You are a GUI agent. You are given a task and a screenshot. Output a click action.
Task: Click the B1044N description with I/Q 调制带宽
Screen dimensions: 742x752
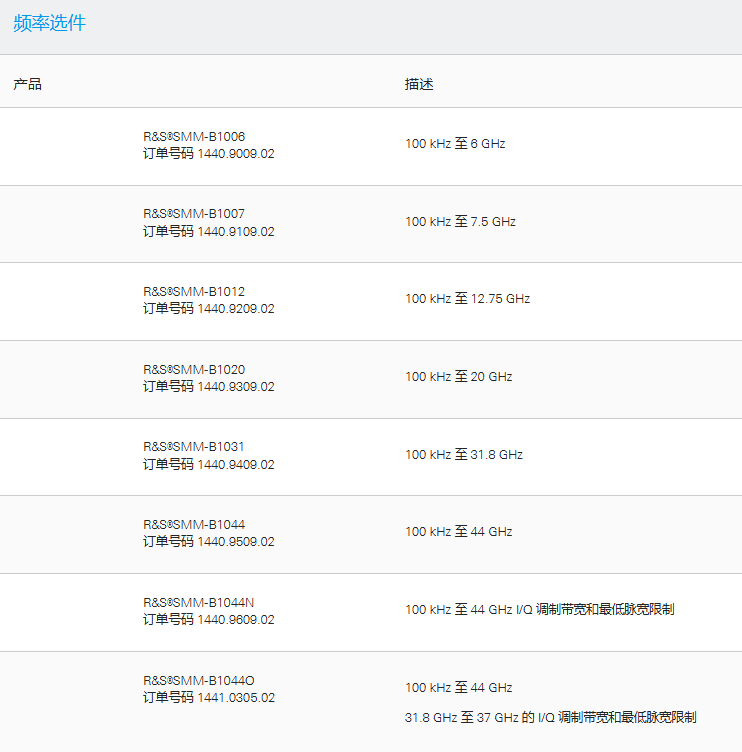coord(540,610)
